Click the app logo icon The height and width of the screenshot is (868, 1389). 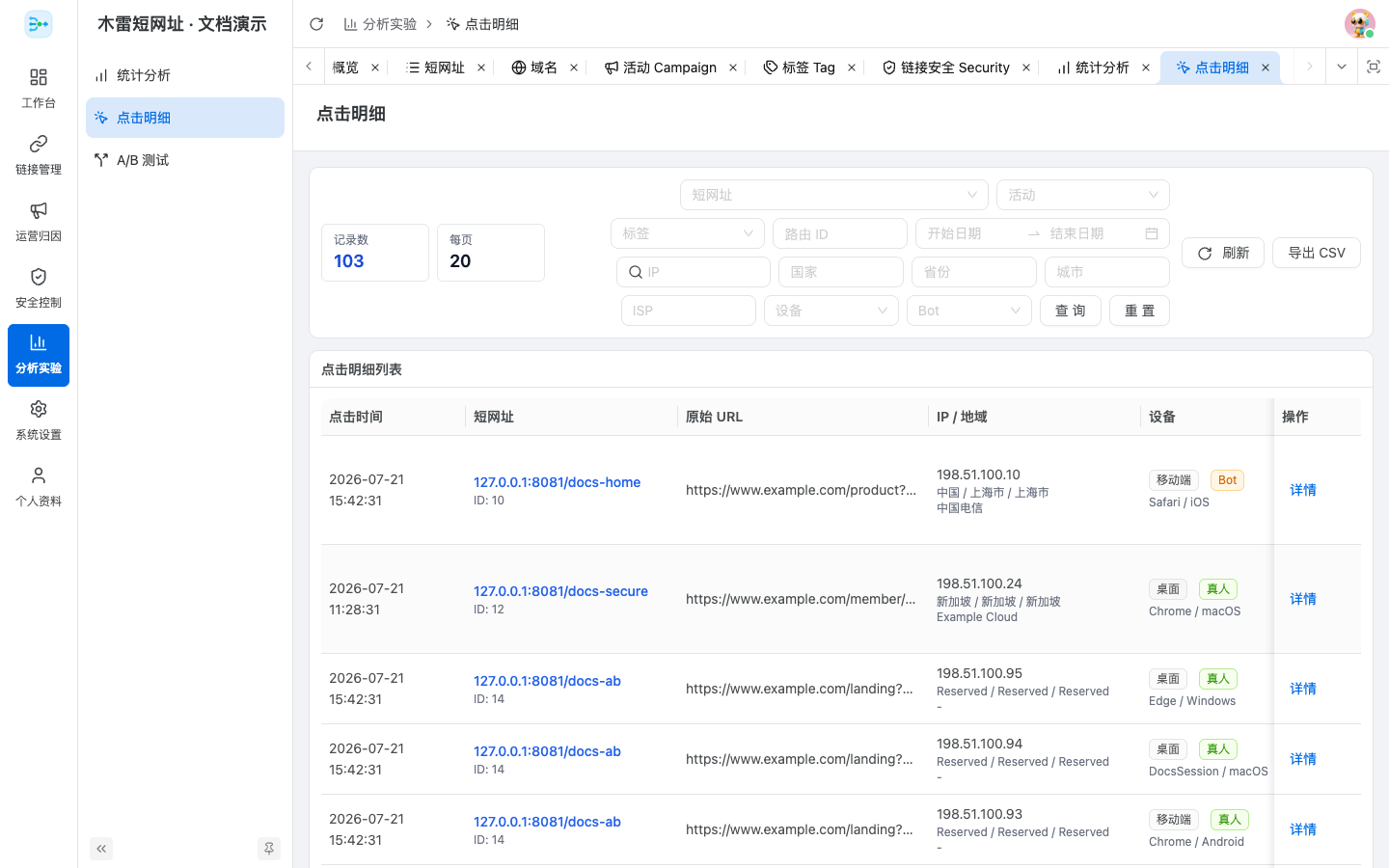(39, 24)
